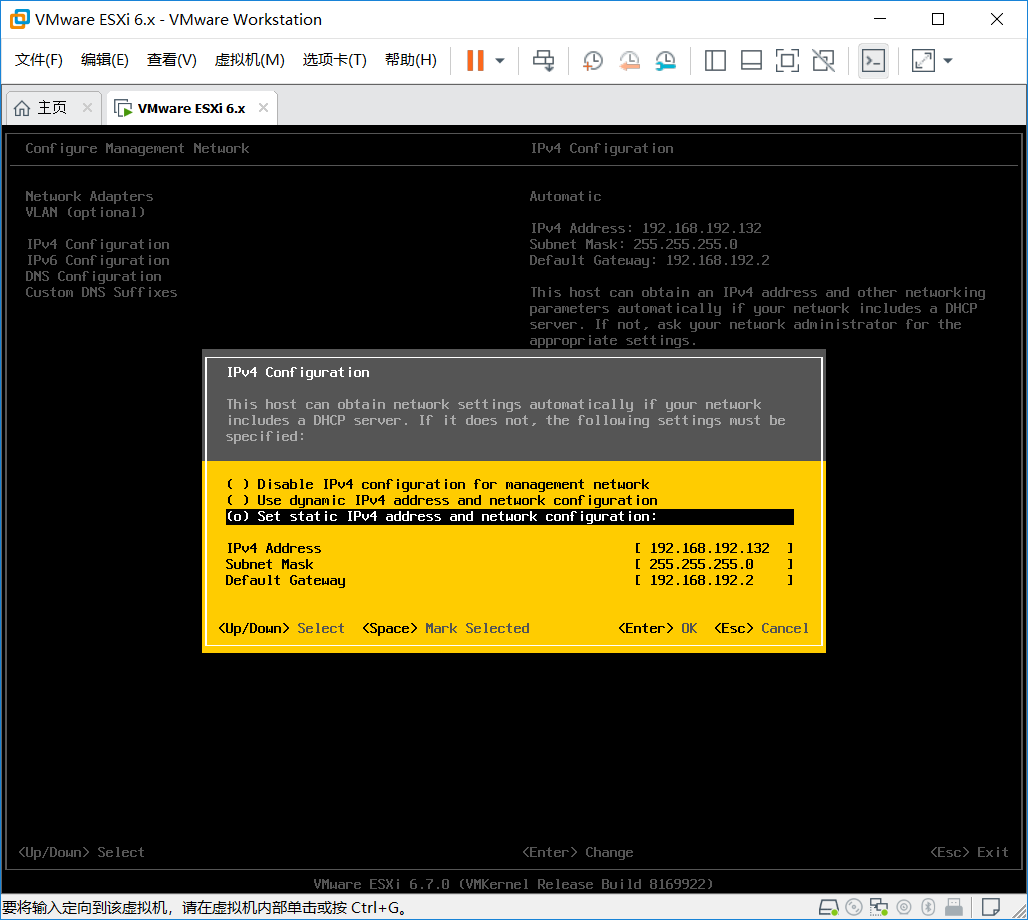Click the Pause virtual machine icon

coord(475,60)
